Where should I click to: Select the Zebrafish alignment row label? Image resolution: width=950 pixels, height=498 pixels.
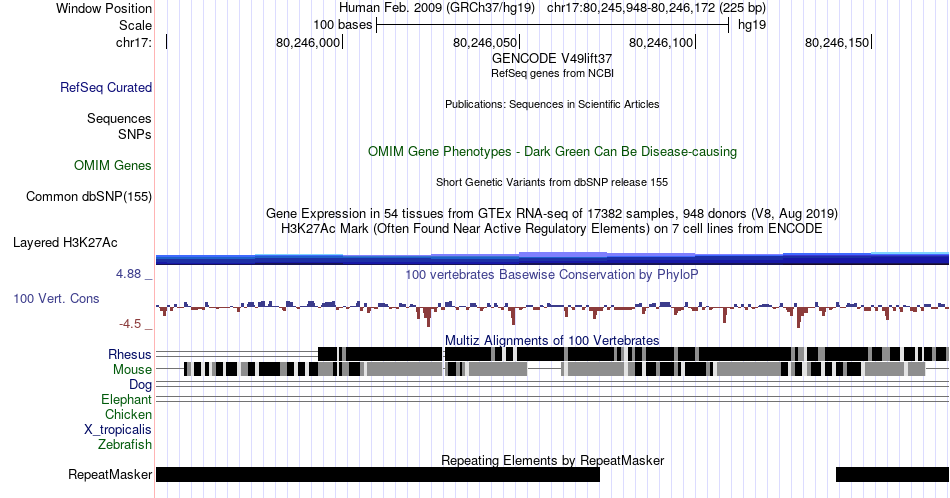[x=125, y=444]
